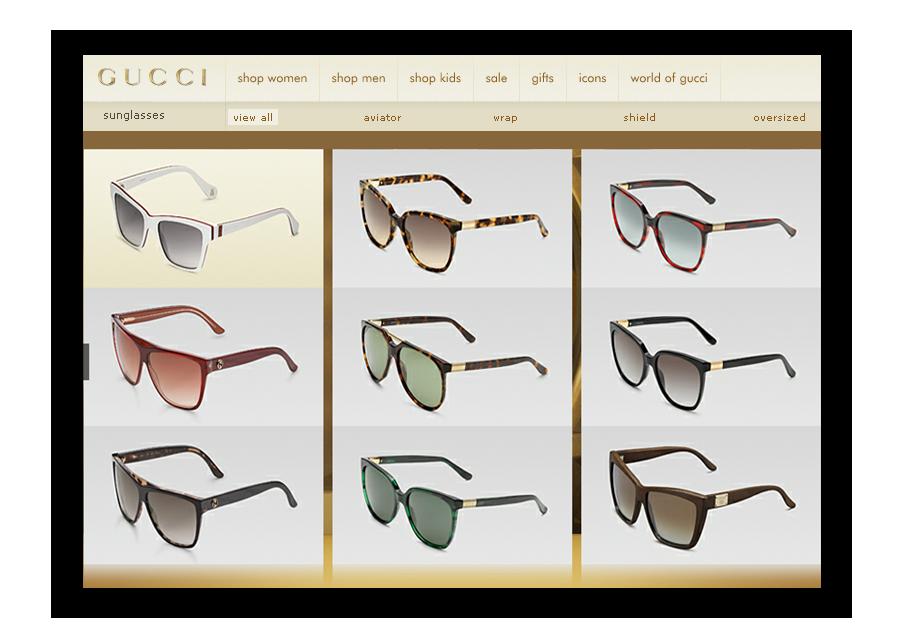
Task: Select the view all filter
Action: tap(253, 118)
